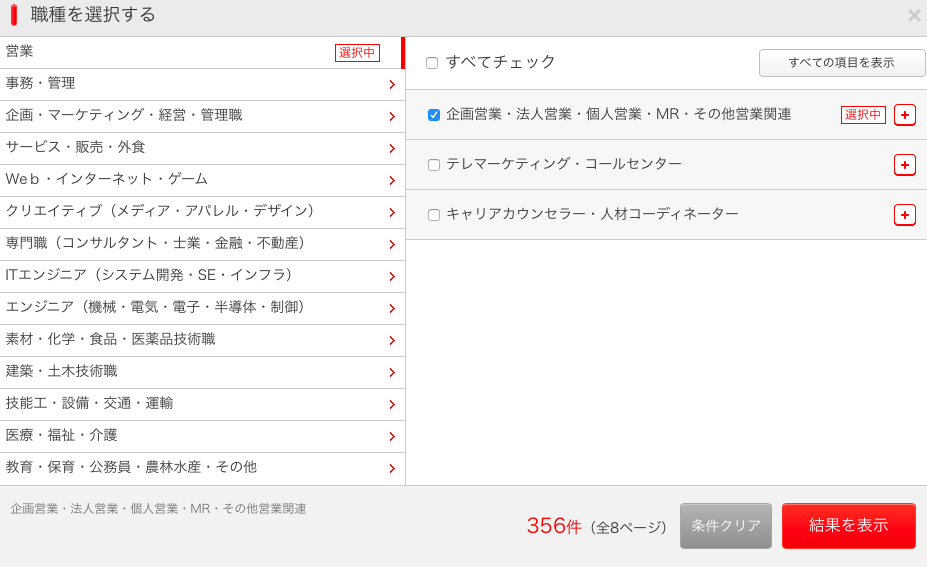Click すべての項目を表示 button

click(841, 63)
